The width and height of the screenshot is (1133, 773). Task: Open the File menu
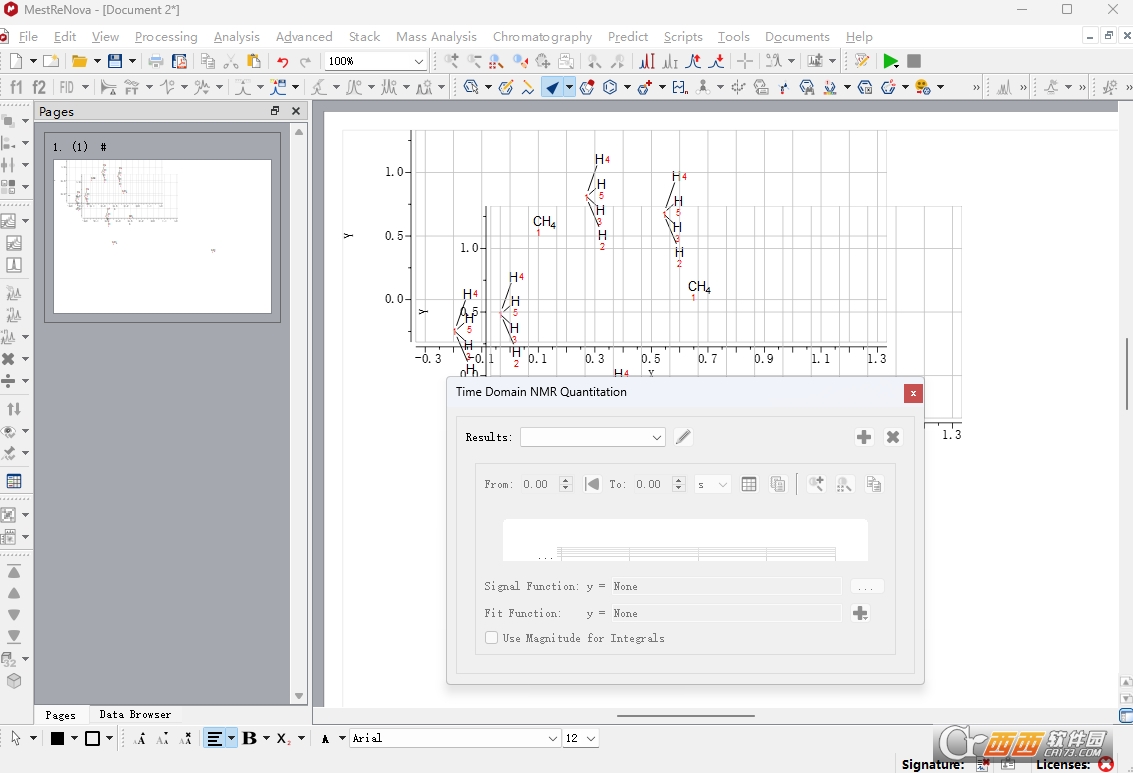coord(28,37)
